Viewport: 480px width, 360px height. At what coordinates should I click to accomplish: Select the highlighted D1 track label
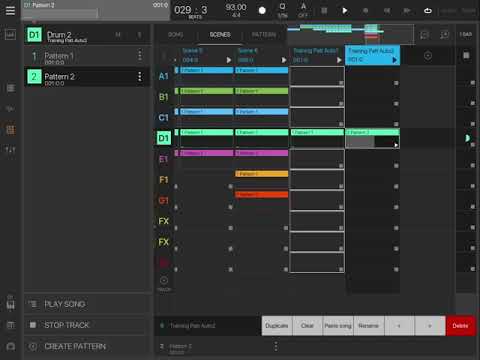pyautogui.click(x=163, y=138)
